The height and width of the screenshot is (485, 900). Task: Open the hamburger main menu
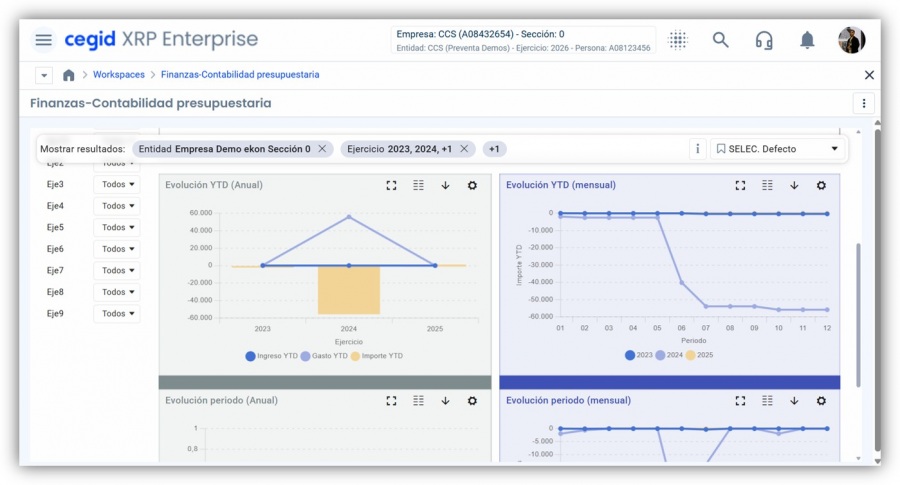(x=43, y=40)
